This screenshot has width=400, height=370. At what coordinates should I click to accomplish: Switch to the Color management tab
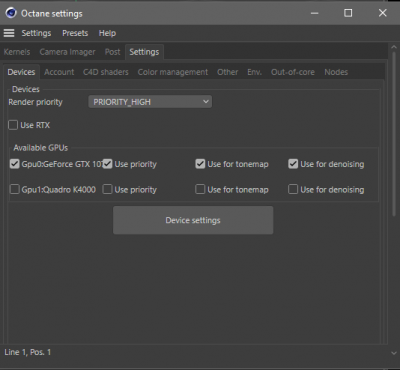(x=173, y=72)
